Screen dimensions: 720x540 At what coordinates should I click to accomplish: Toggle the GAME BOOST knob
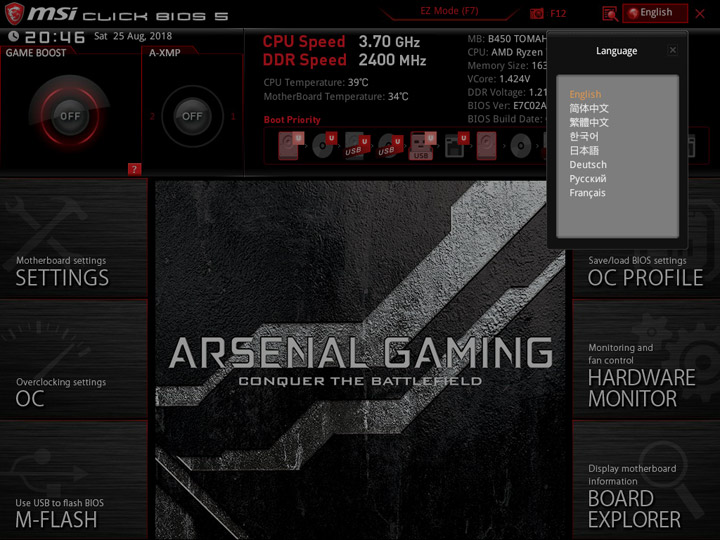pos(70,116)
